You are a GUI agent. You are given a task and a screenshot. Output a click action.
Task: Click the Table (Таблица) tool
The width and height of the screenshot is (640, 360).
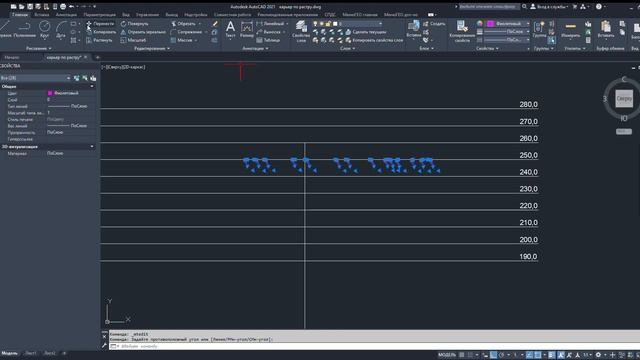268,40
